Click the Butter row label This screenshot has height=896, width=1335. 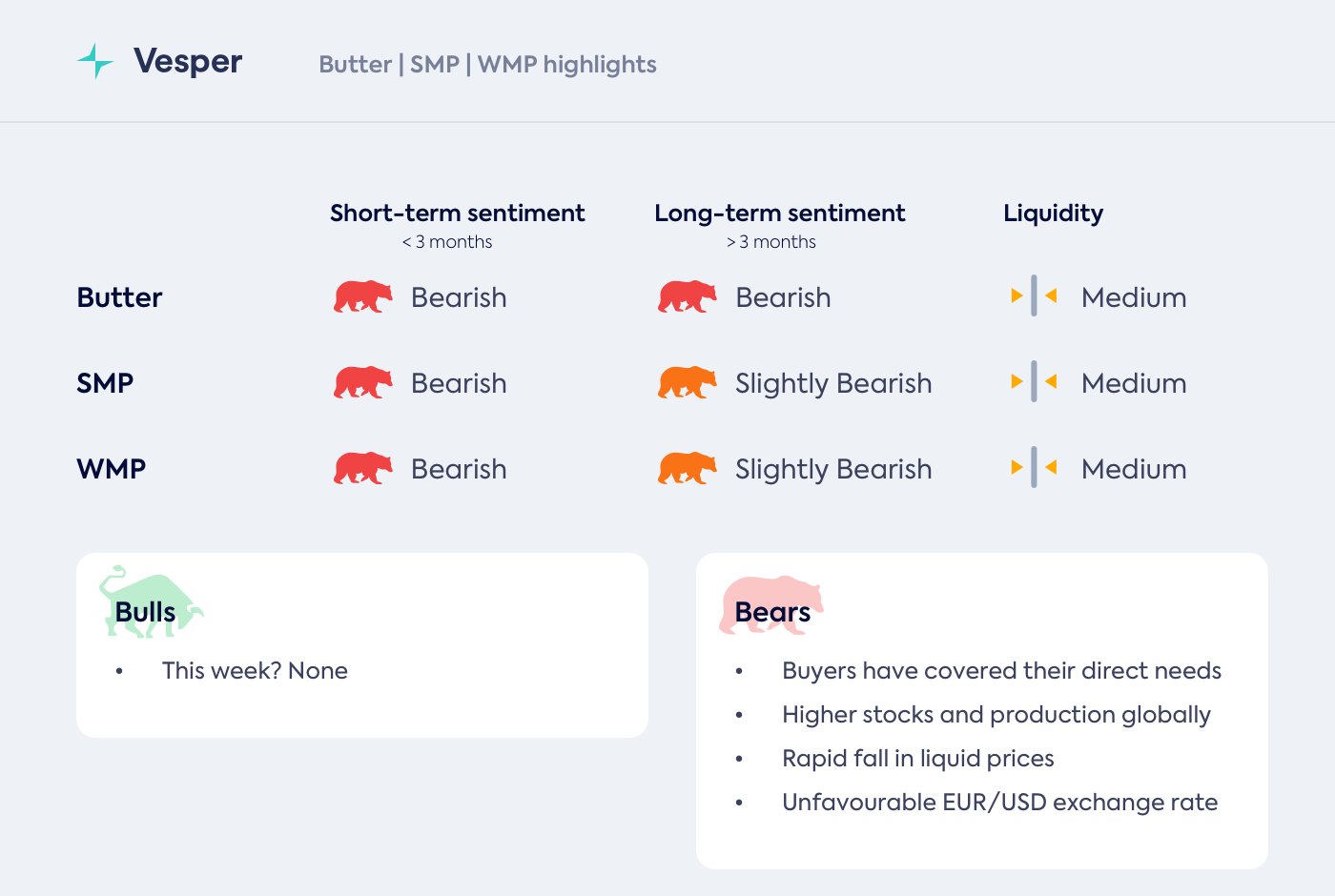point(119,297)
